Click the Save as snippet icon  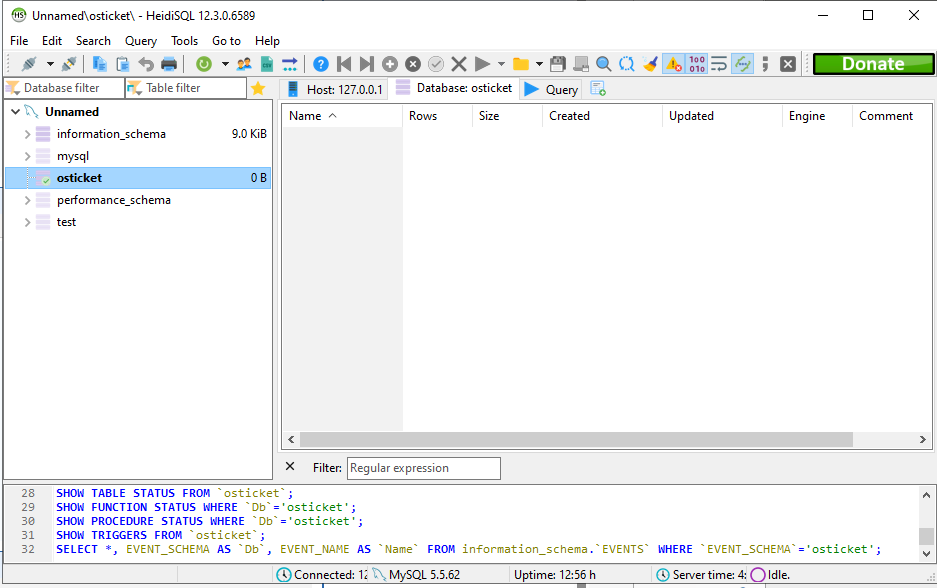click(x=581, y=64)
